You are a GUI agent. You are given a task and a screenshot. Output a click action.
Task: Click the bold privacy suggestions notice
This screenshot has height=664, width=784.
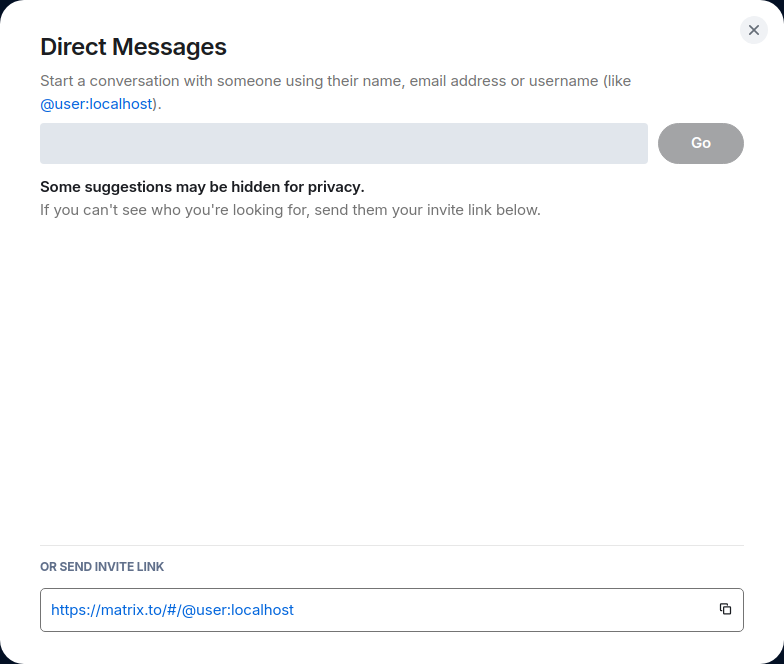(x=201, y=186)
